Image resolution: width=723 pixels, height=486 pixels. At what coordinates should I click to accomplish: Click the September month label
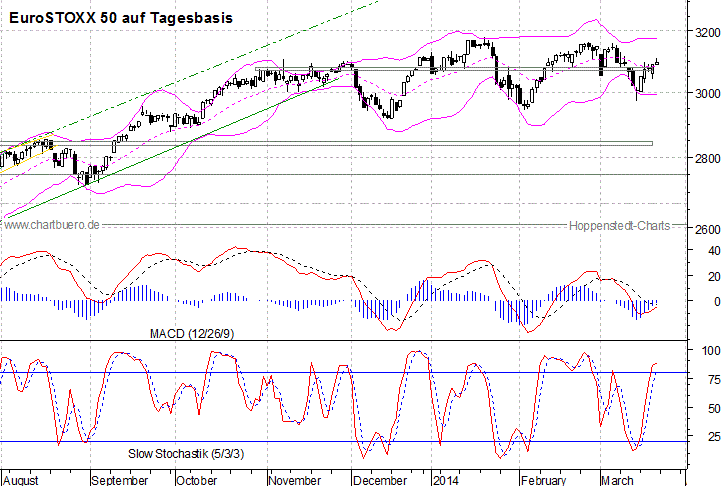pyautogui.click(x=120, y=480)
